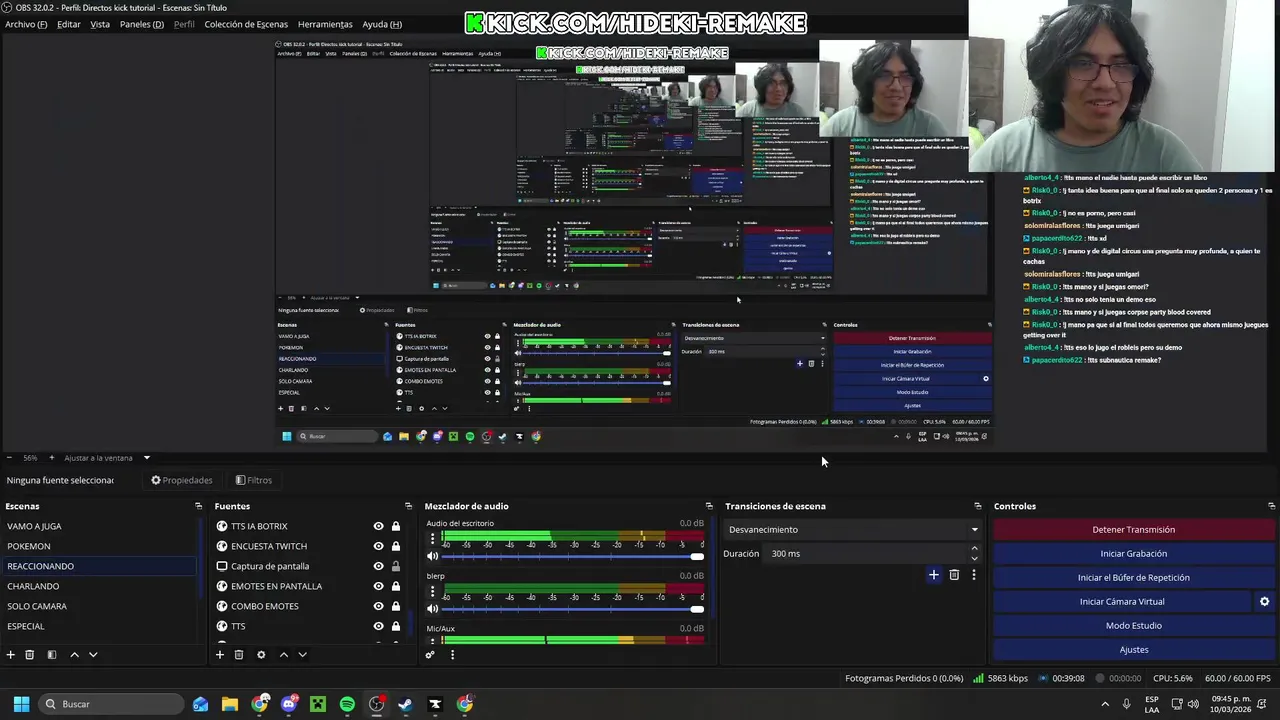Undock the Escenas panel
1280x720 pixels.
click(x=198, y=506)
